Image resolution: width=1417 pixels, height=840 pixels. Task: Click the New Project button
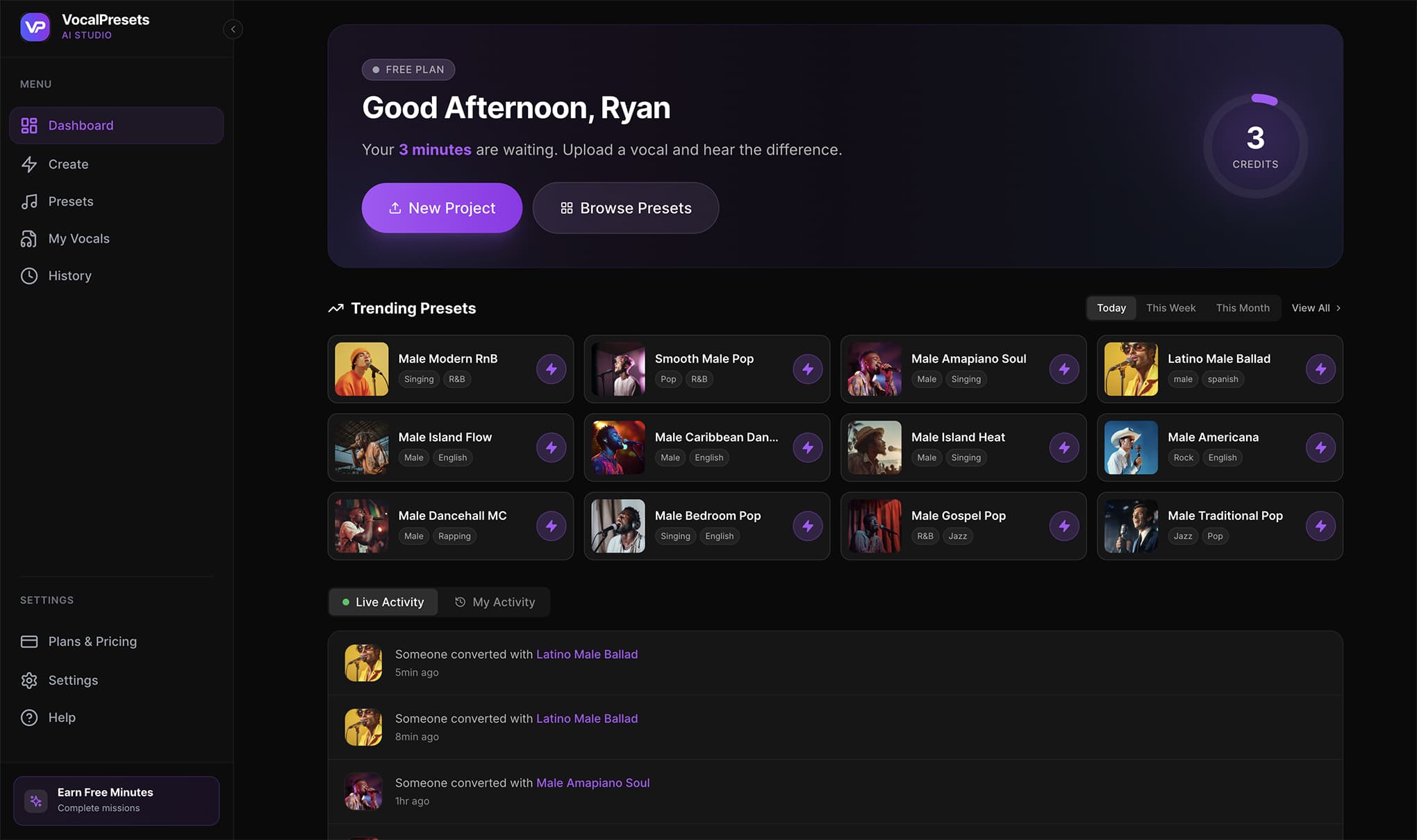point(442,208)
